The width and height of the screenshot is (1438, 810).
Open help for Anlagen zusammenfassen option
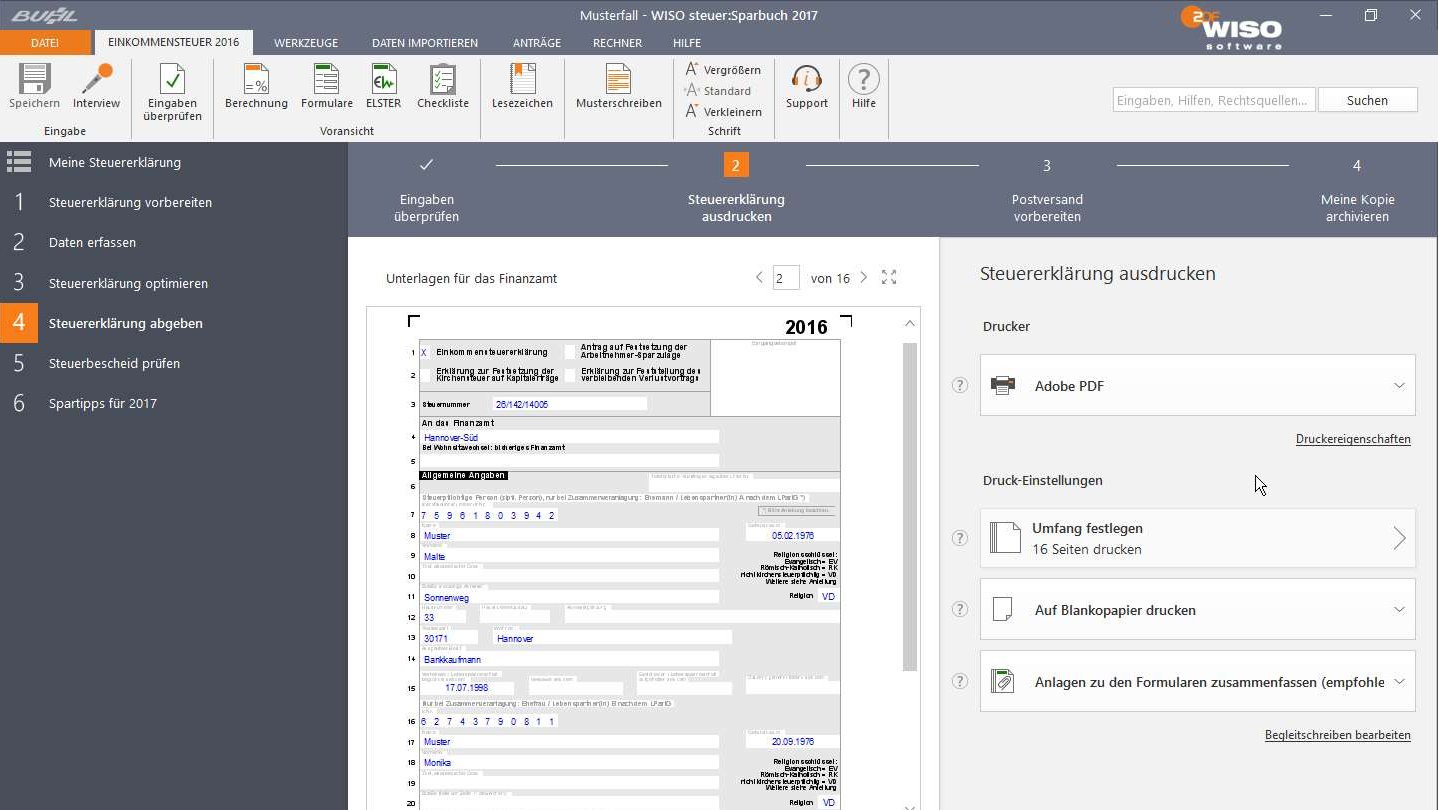click(x=960, y=681)
